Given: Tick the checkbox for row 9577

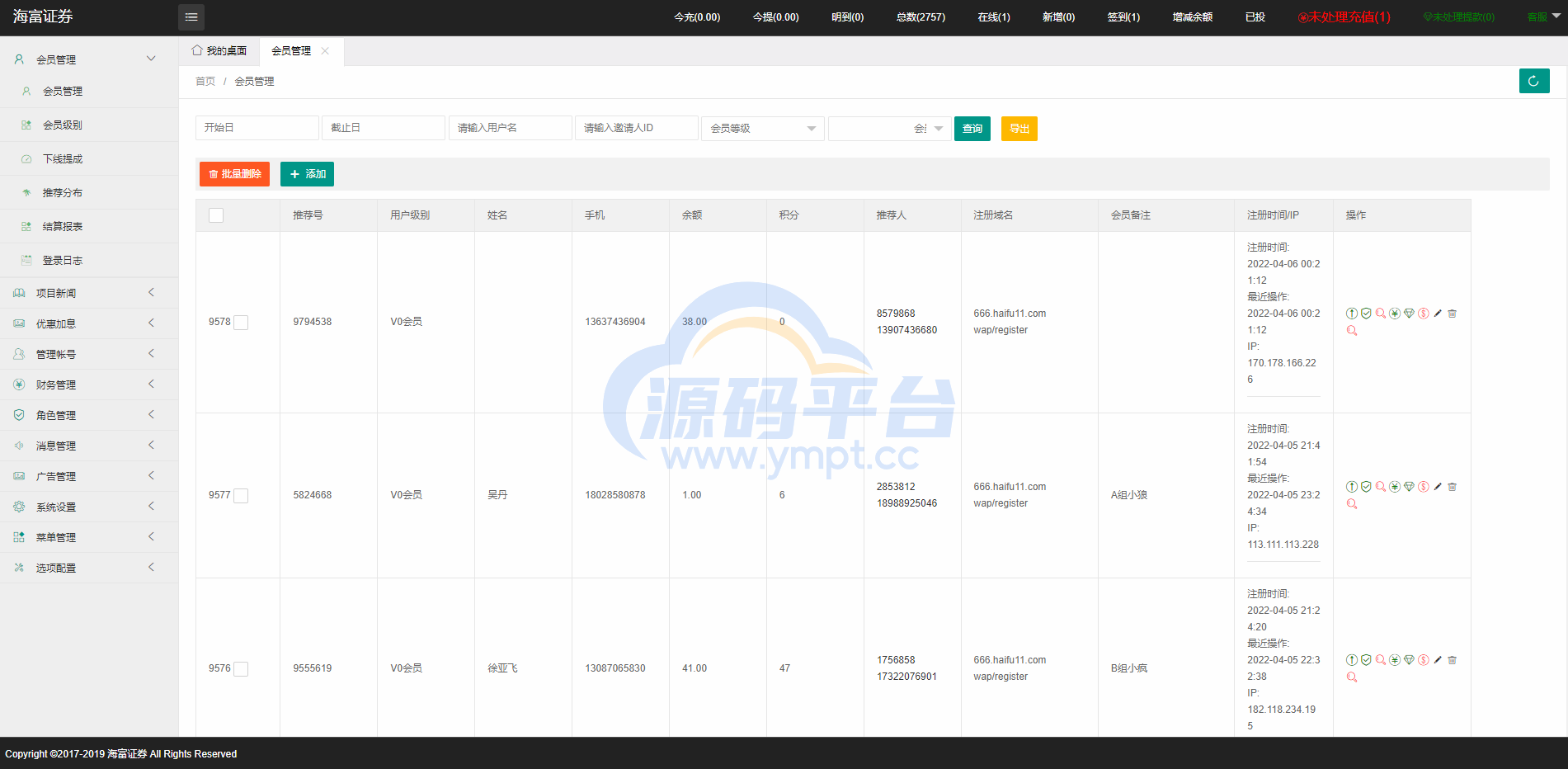Looking at the screenshot, I should [x=241, y=496].
